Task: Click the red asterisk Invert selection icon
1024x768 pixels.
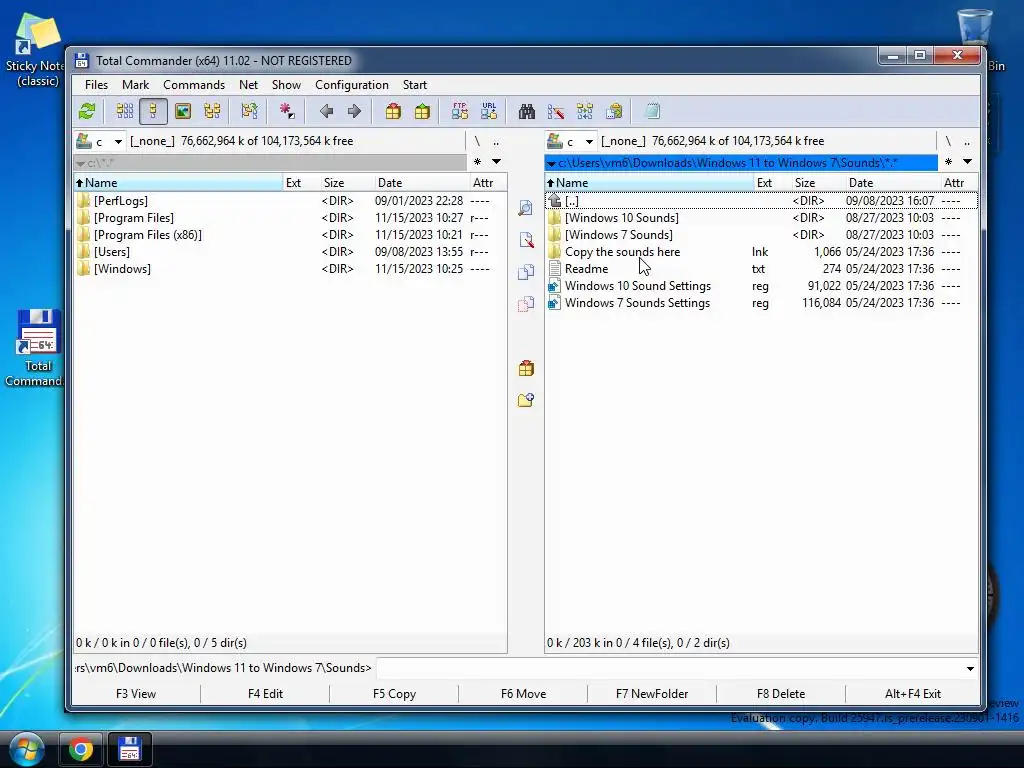Action: pyautogui.click(x=287, y=111)
